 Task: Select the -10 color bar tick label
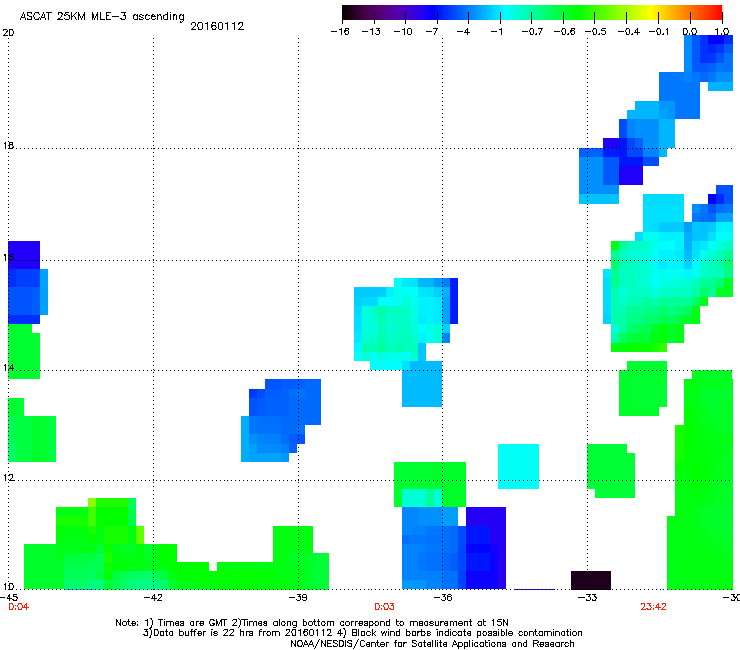point(403,32)
